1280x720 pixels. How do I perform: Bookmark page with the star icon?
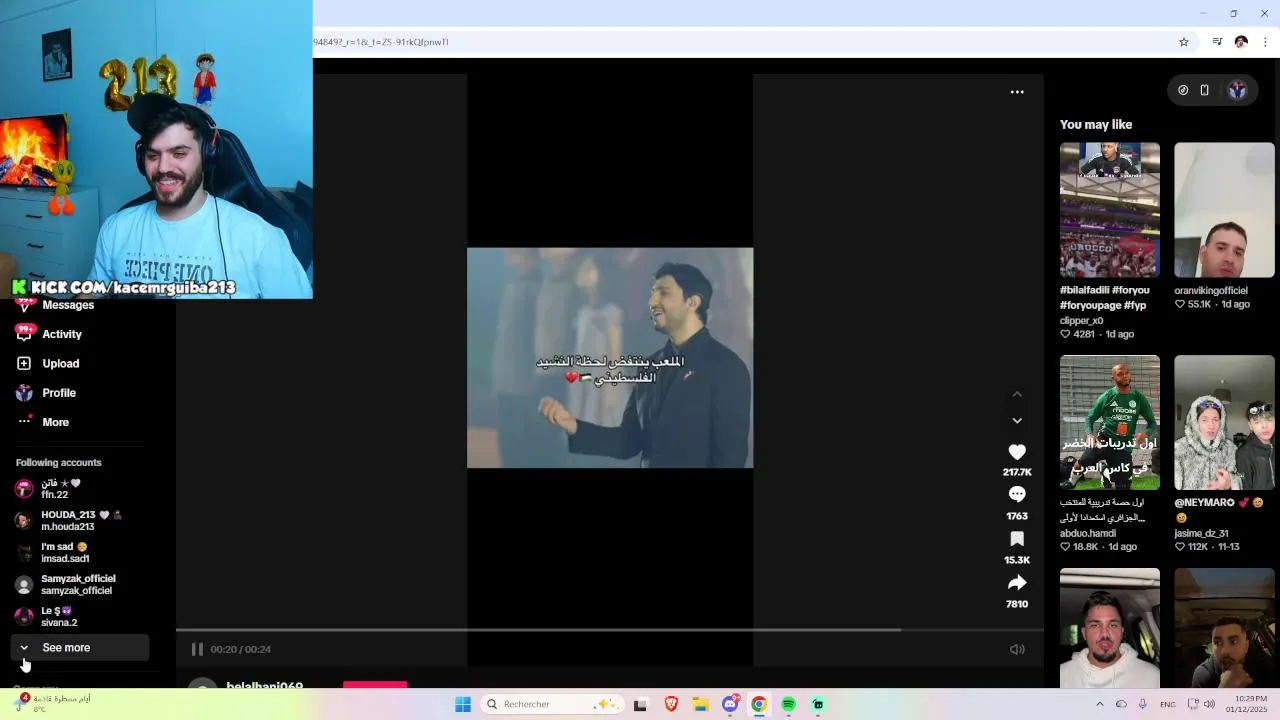(1184, 42)
